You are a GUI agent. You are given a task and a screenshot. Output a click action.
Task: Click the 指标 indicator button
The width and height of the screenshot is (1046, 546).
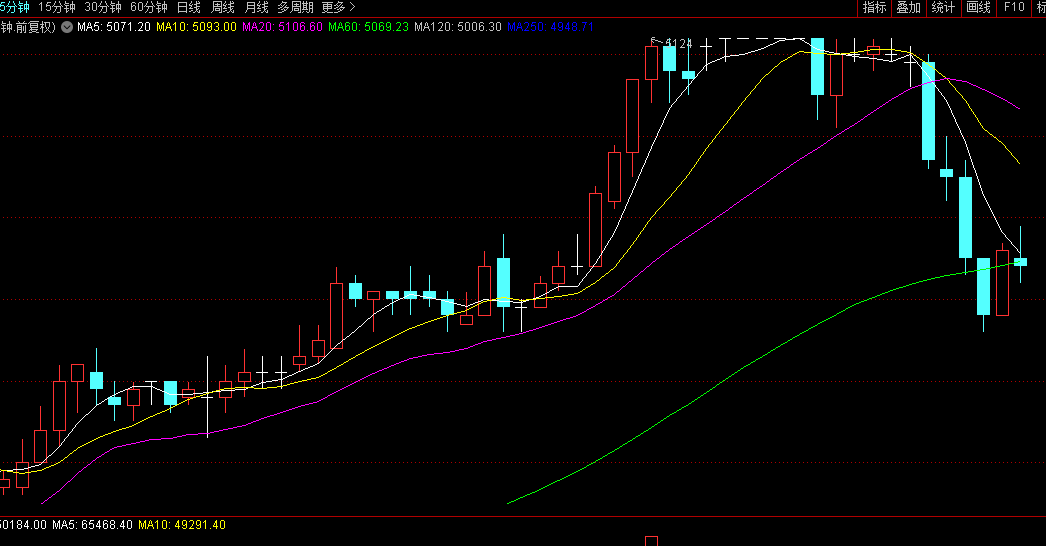coord(874,7)
